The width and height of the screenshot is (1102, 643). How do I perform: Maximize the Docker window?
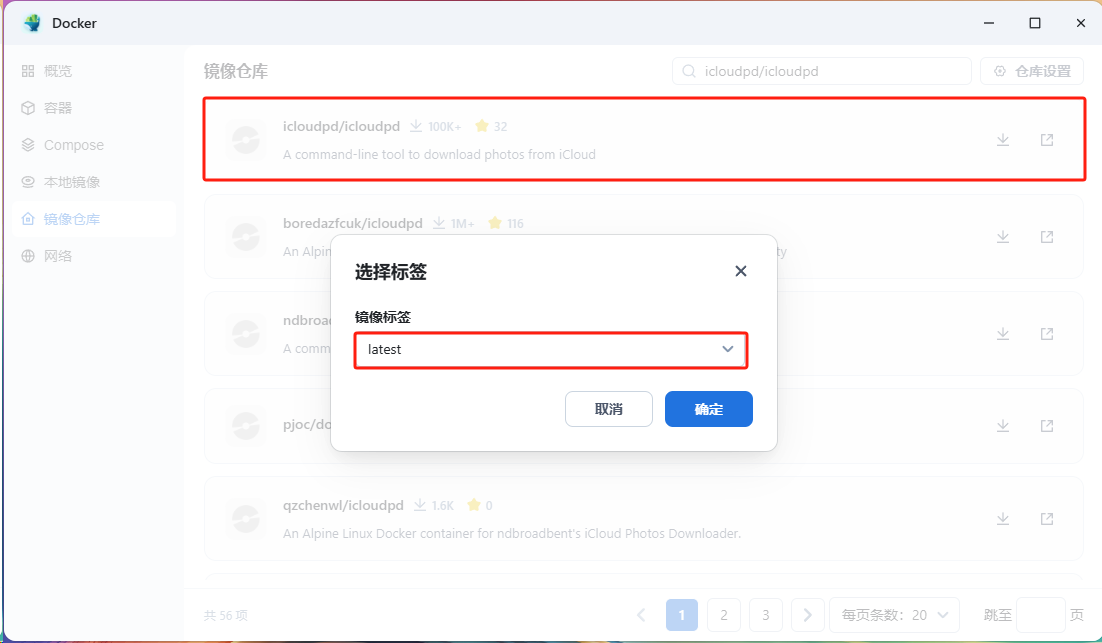tap(1035, 23)
